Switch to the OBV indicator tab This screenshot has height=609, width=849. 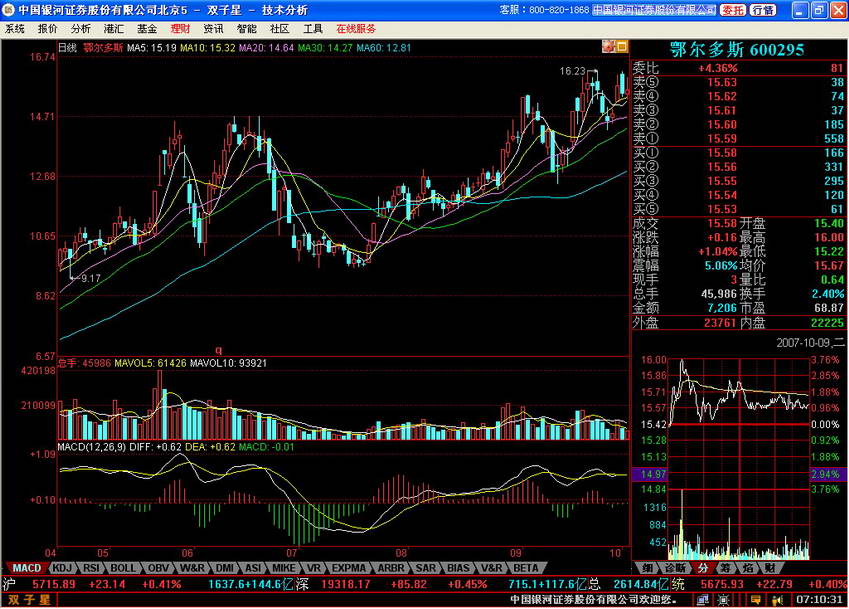coord(159,568)
